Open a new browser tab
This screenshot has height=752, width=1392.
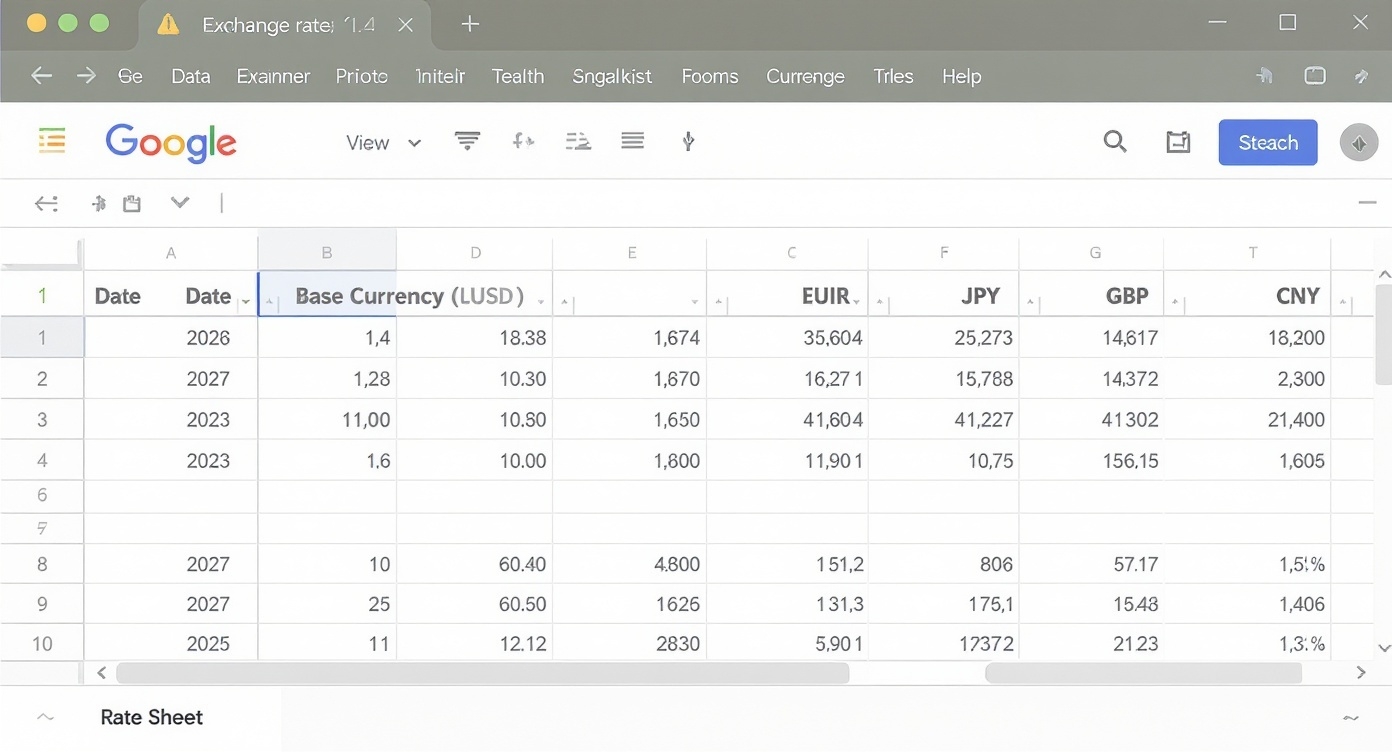coord(470,24)
